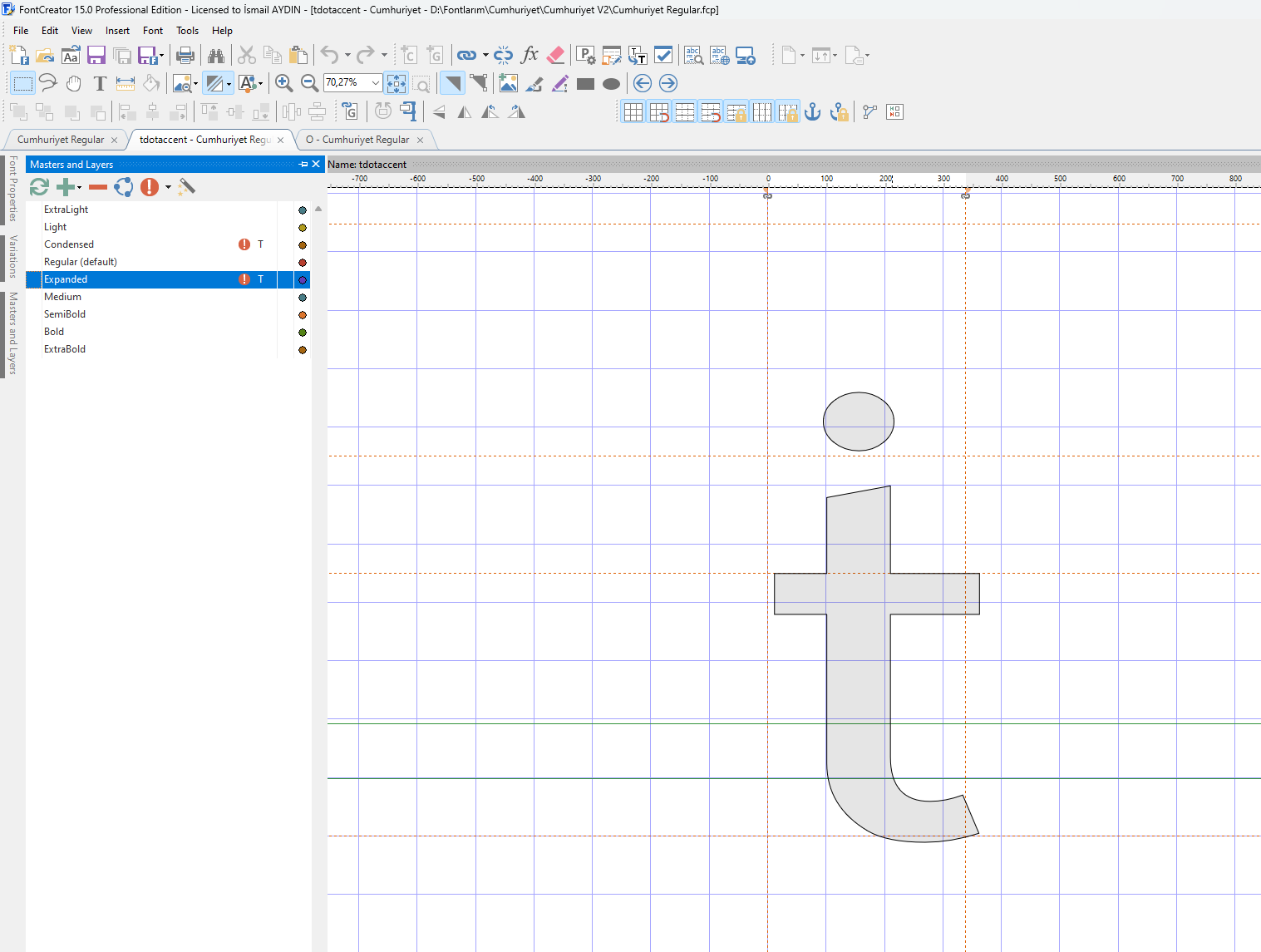Paste from clipboard toolbar icon

coord(298,56)
